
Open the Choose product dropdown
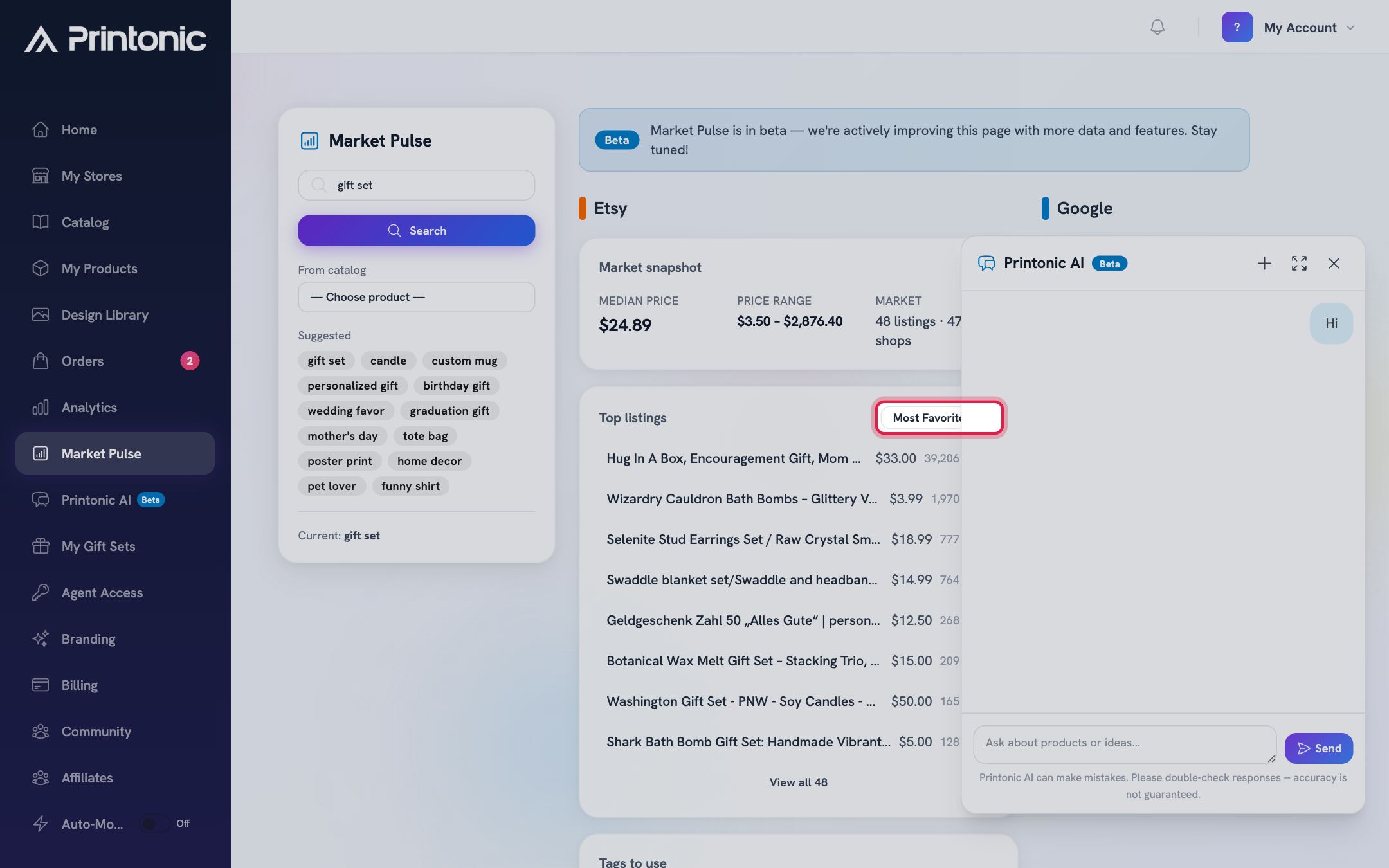coord(417,297)
